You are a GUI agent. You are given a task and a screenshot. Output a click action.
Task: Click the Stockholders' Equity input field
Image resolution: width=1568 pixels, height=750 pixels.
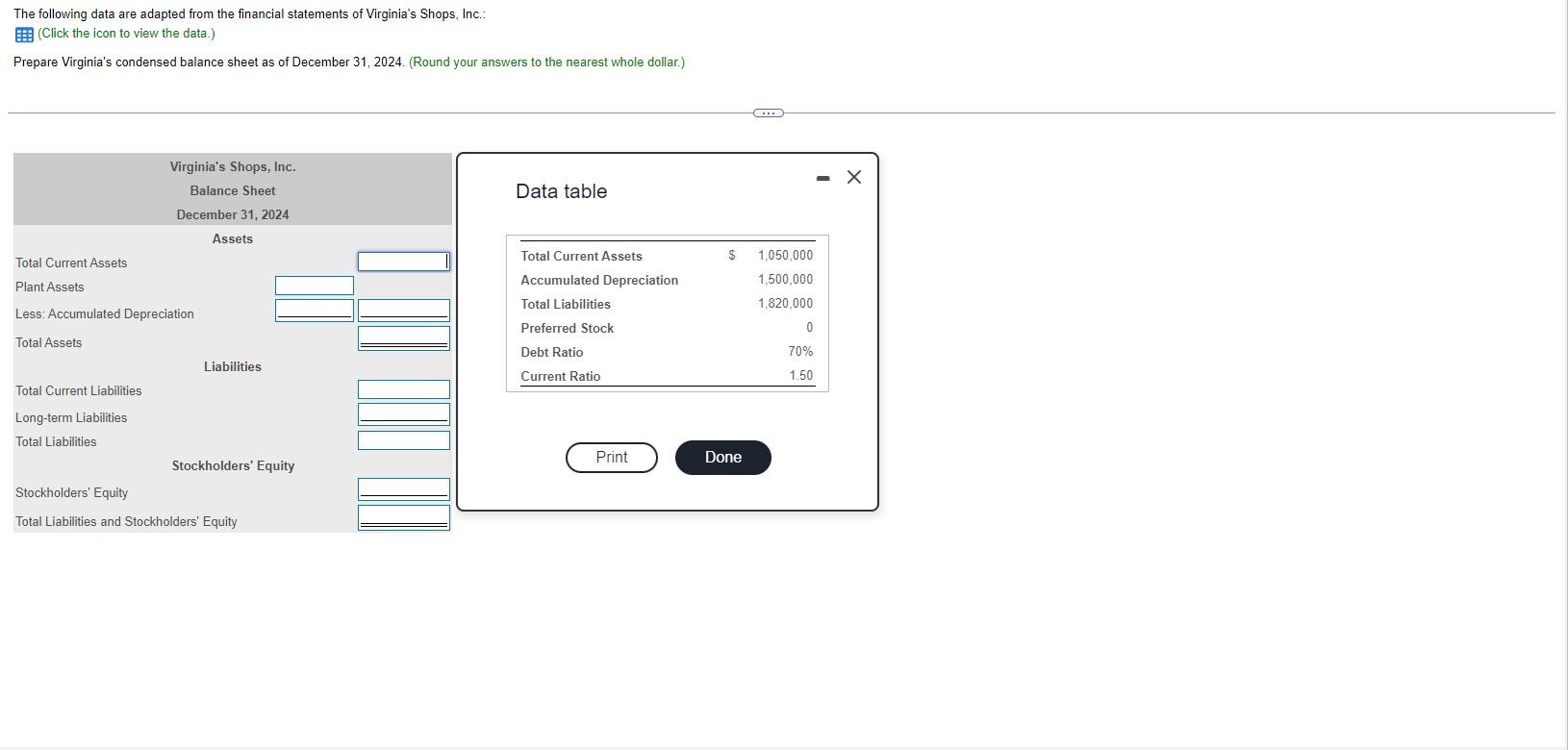click(404, 488)
